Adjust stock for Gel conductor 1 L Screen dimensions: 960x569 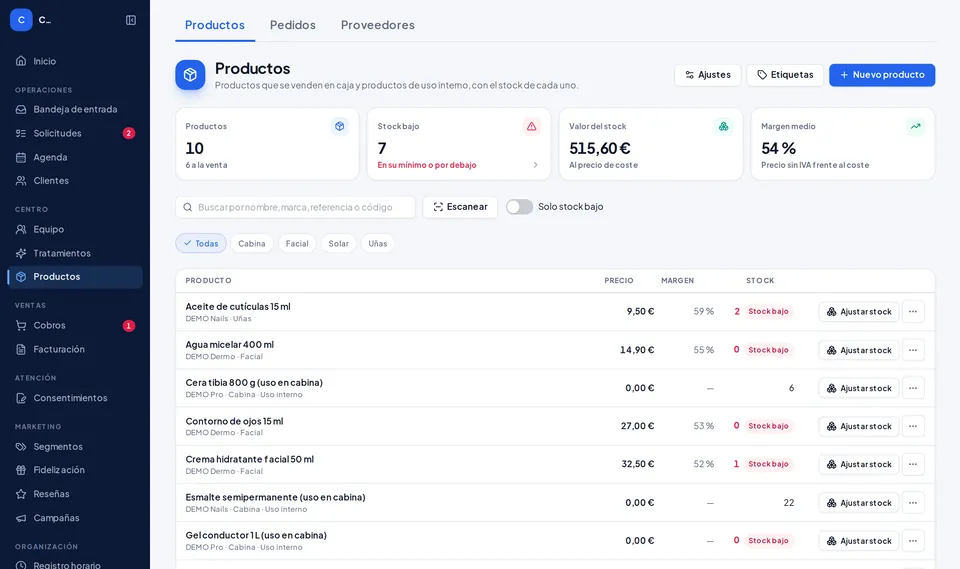[x=859, y=541]
